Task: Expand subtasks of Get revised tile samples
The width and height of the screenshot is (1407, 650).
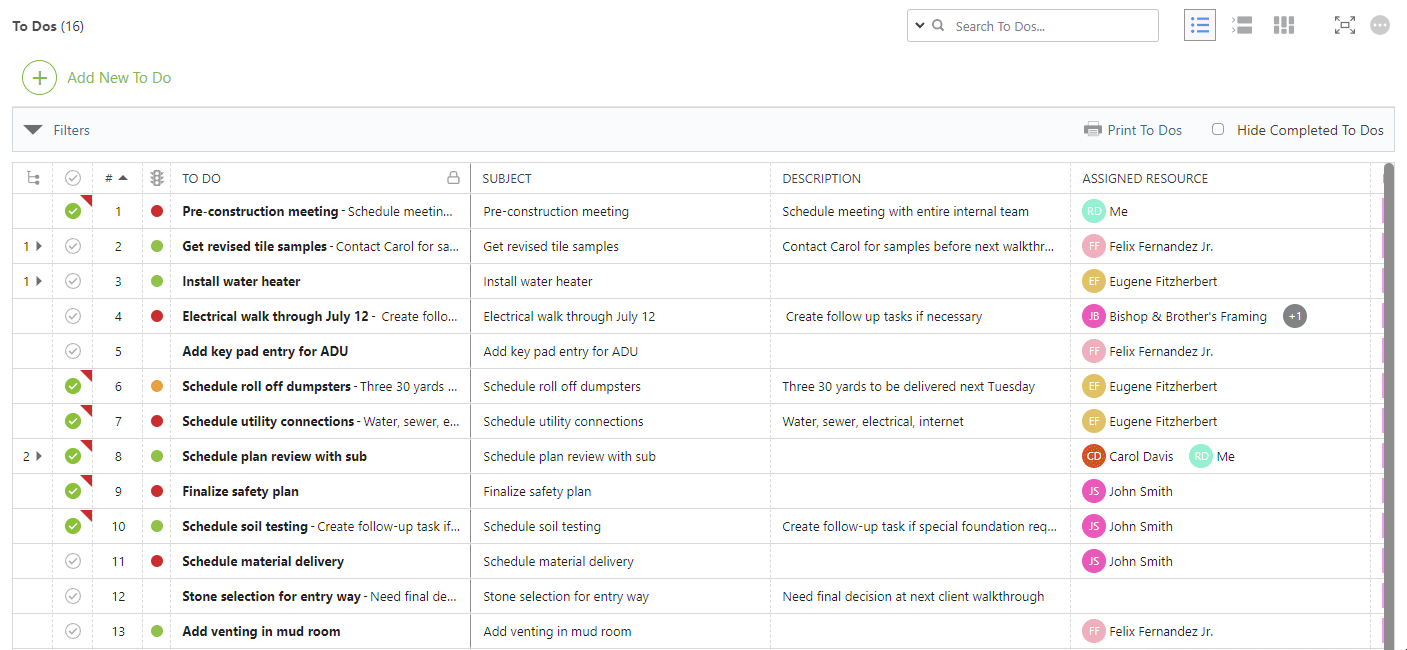Action: pos(39,246)
